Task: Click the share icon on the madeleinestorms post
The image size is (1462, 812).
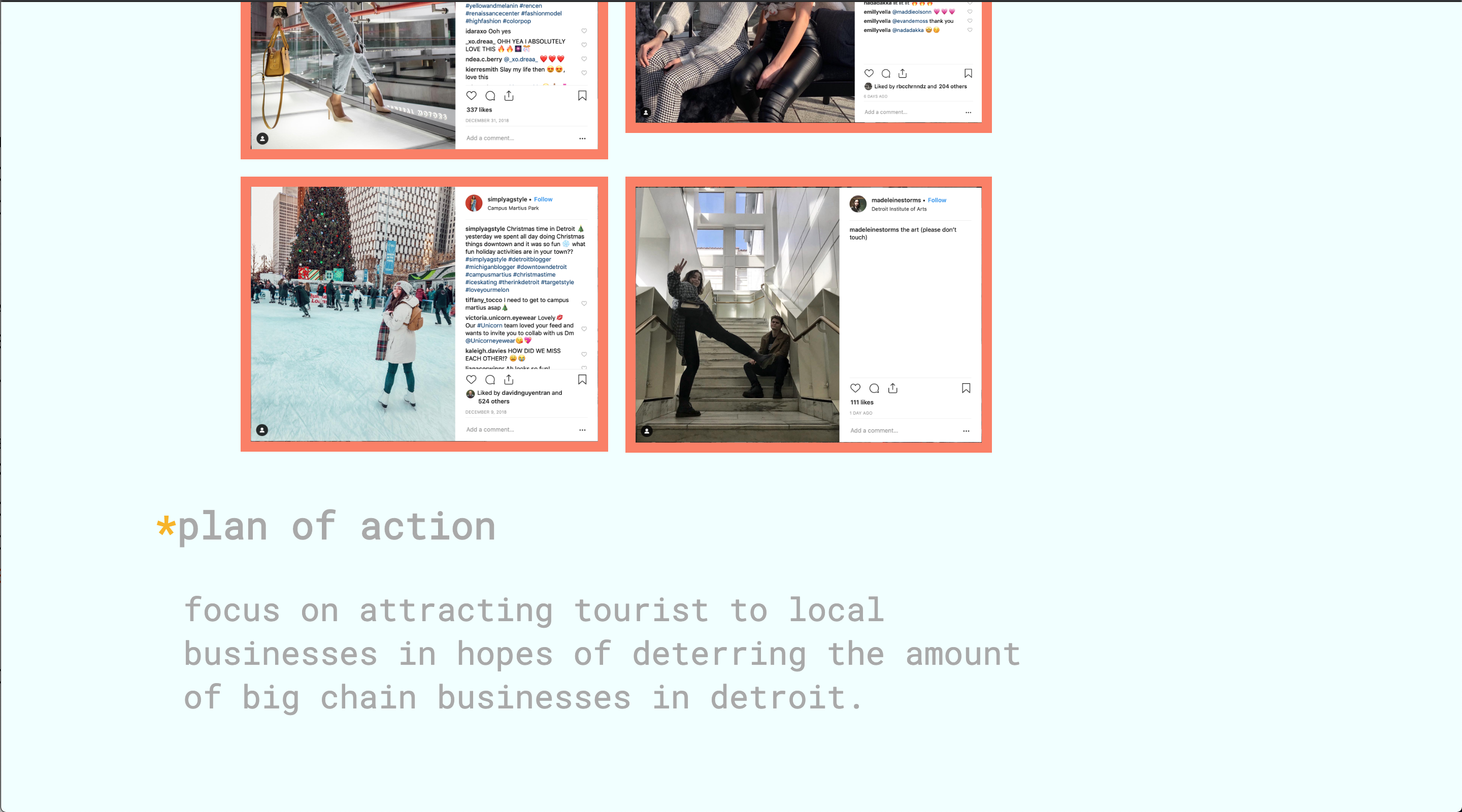Action: pos(893,388)
